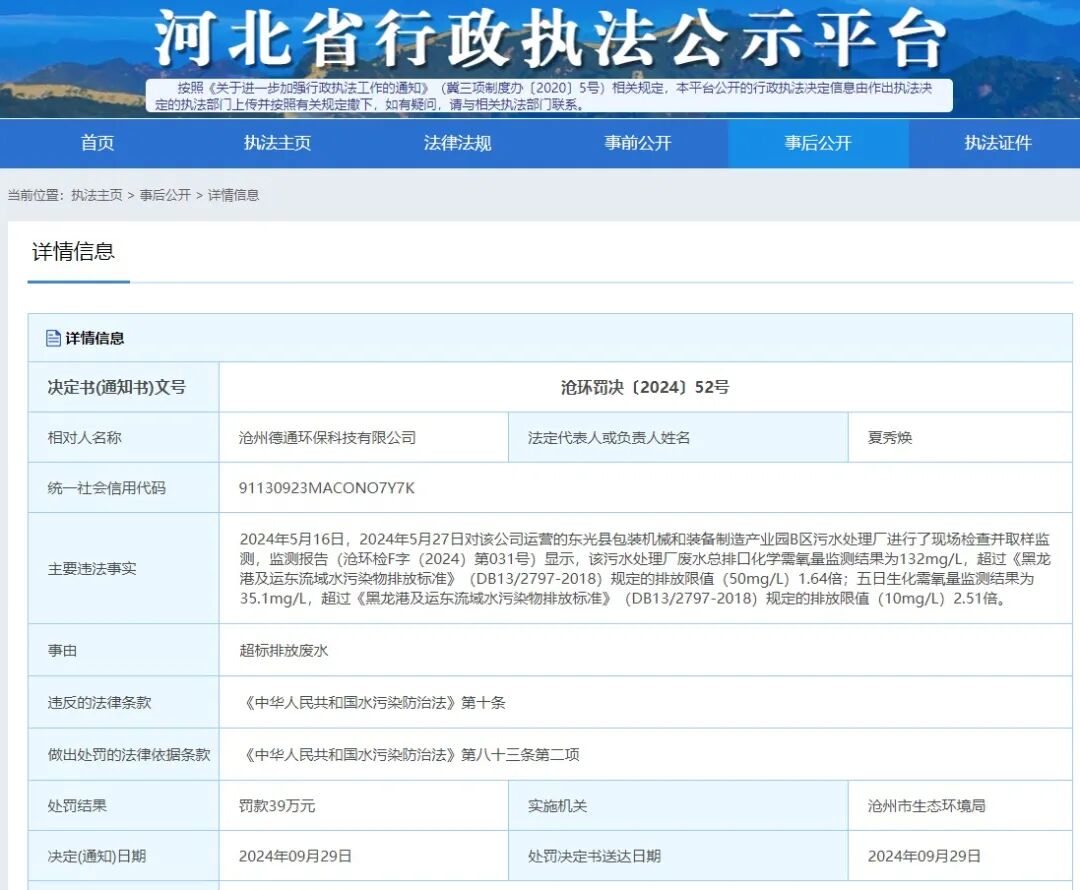Image resolution: width=1080 pixels, height=890 pixels.
Task: Open the 执法证件 navigation item
Action: (998, 143)
